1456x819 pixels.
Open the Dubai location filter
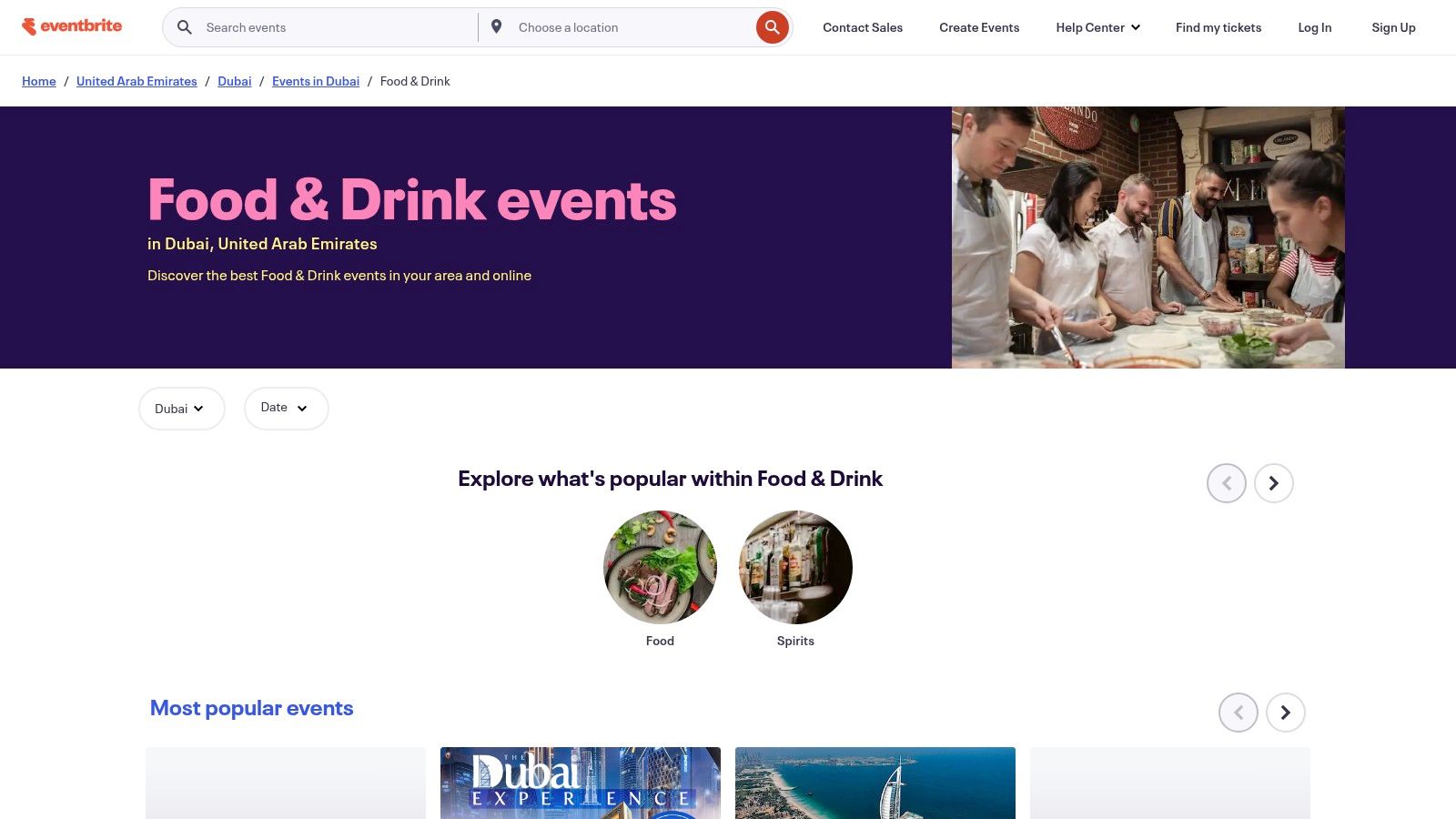tap(181, 408)
